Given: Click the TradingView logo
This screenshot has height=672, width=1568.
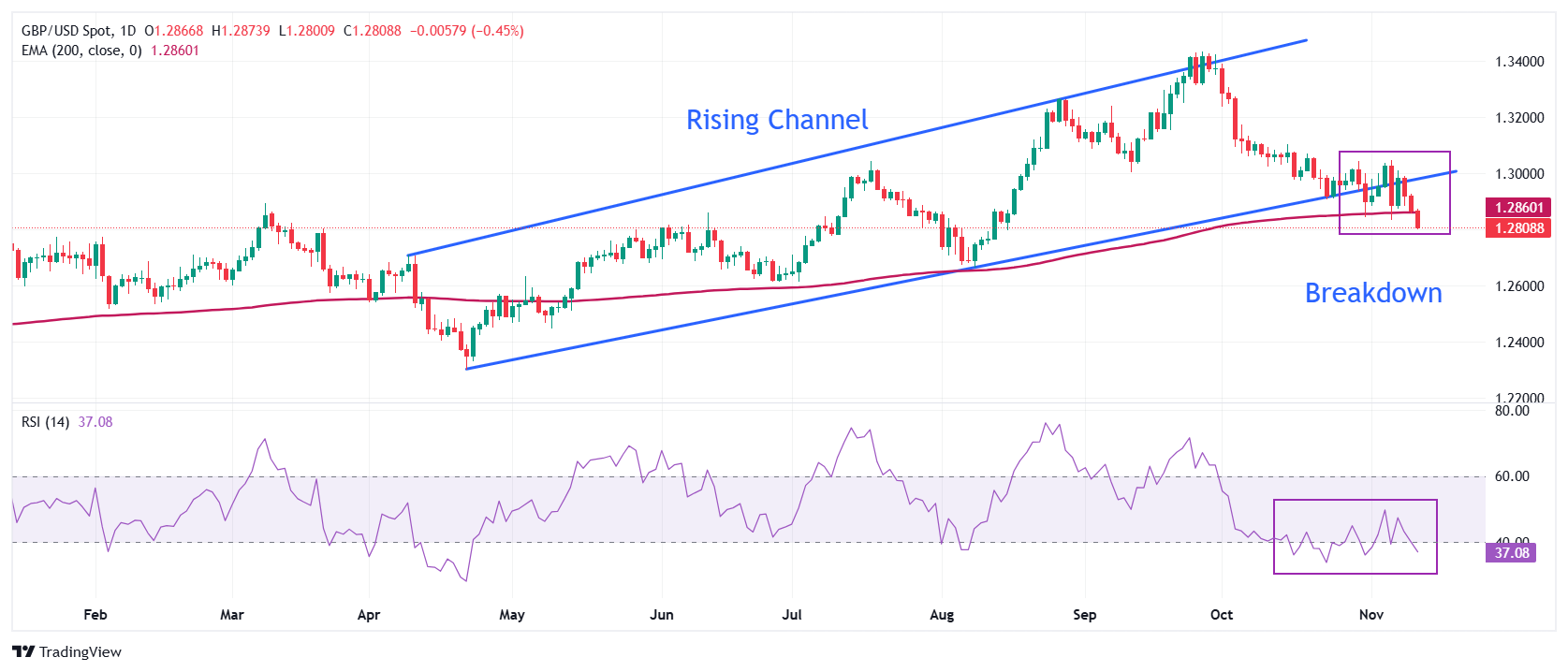Looking at the screenshot, I should pyautogui.click(x=66, y=651).
